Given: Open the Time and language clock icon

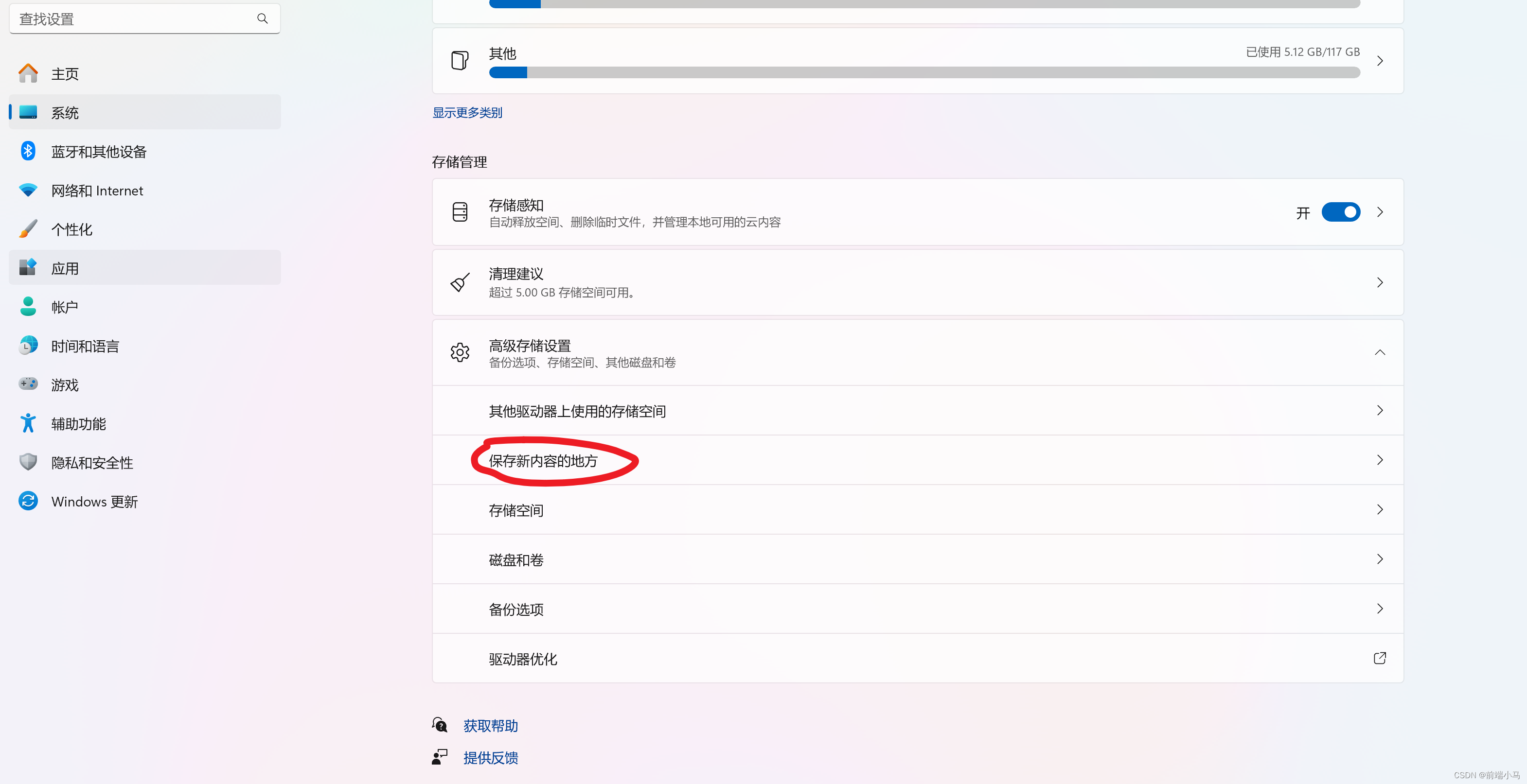Looking at the screenshot, I should (28, 346).
